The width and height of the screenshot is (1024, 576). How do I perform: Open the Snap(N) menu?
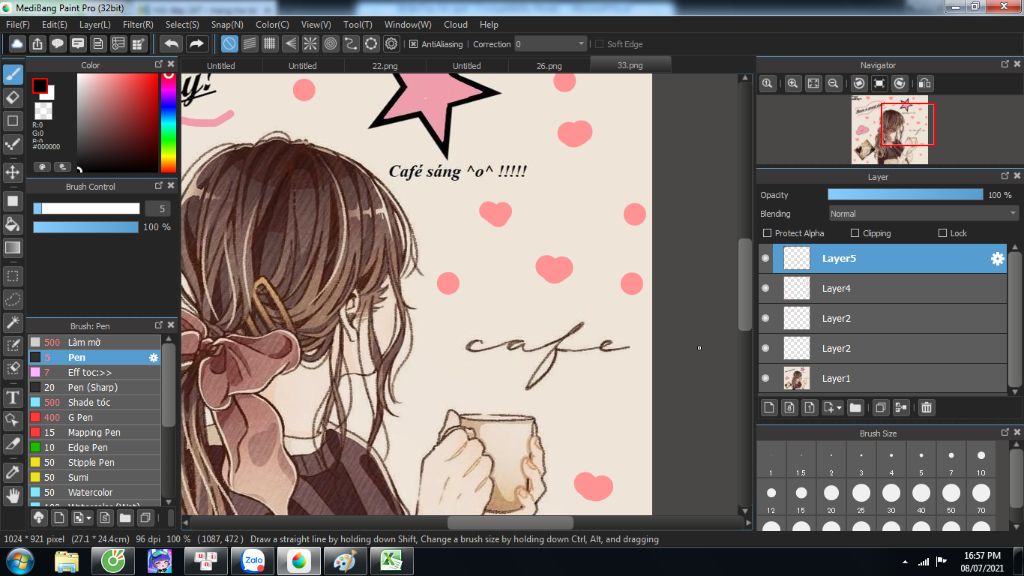227,25
